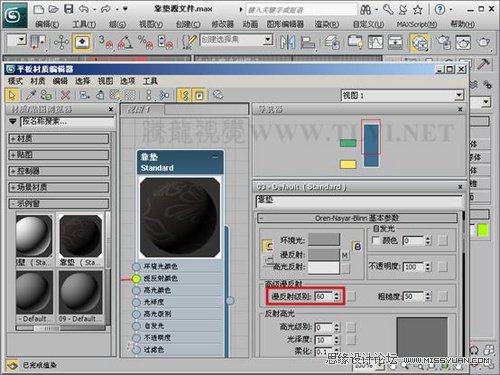Viewport: 500px width, 375px height.
Task: Toggle Snaps 3D snap icon
Action: click(105, 42)
